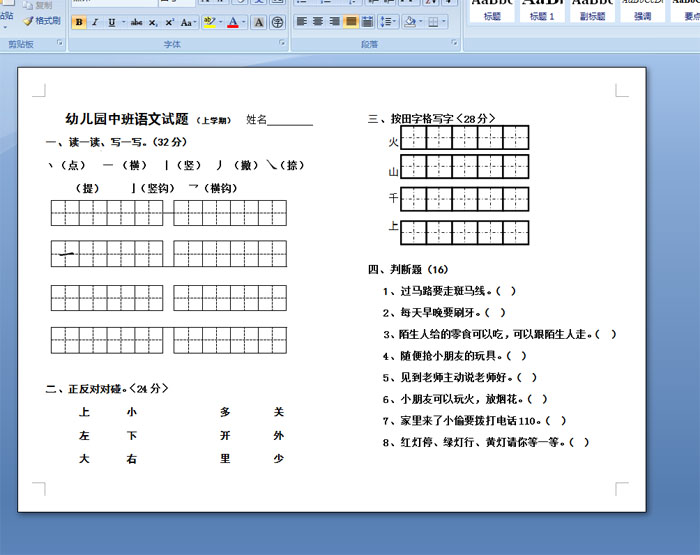Image resolution: width=700 pixels, height=555 pixels.
Task: Apply subscript formatting
Action: click(153, 22)
